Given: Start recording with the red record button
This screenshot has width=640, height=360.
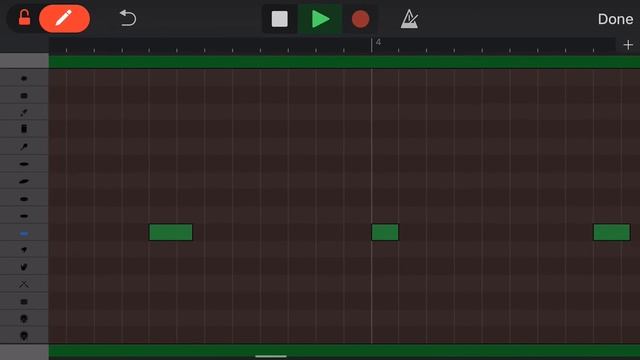Looking at the screenshot, I should (360, 19).
